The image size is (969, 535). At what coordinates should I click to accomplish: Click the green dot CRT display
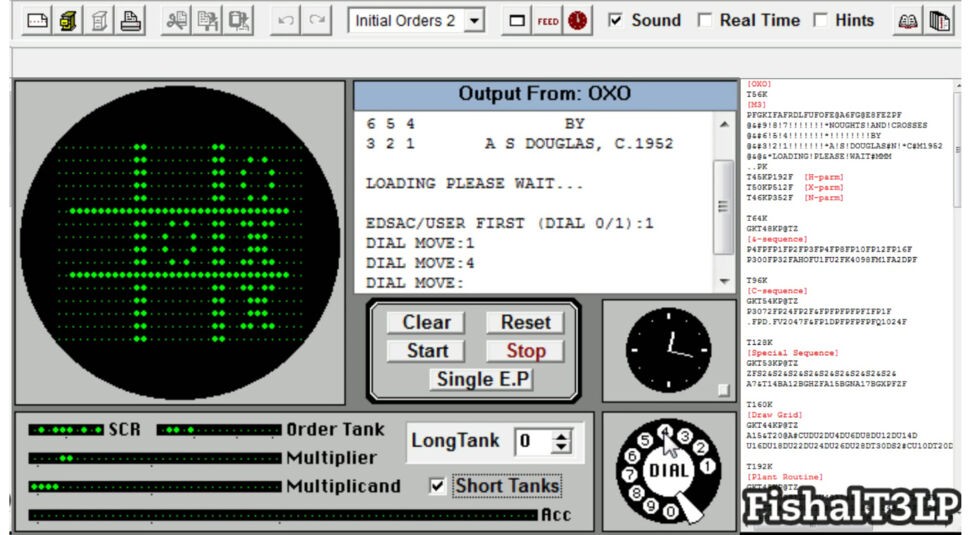pyautogui.click(x=180, y=242)
